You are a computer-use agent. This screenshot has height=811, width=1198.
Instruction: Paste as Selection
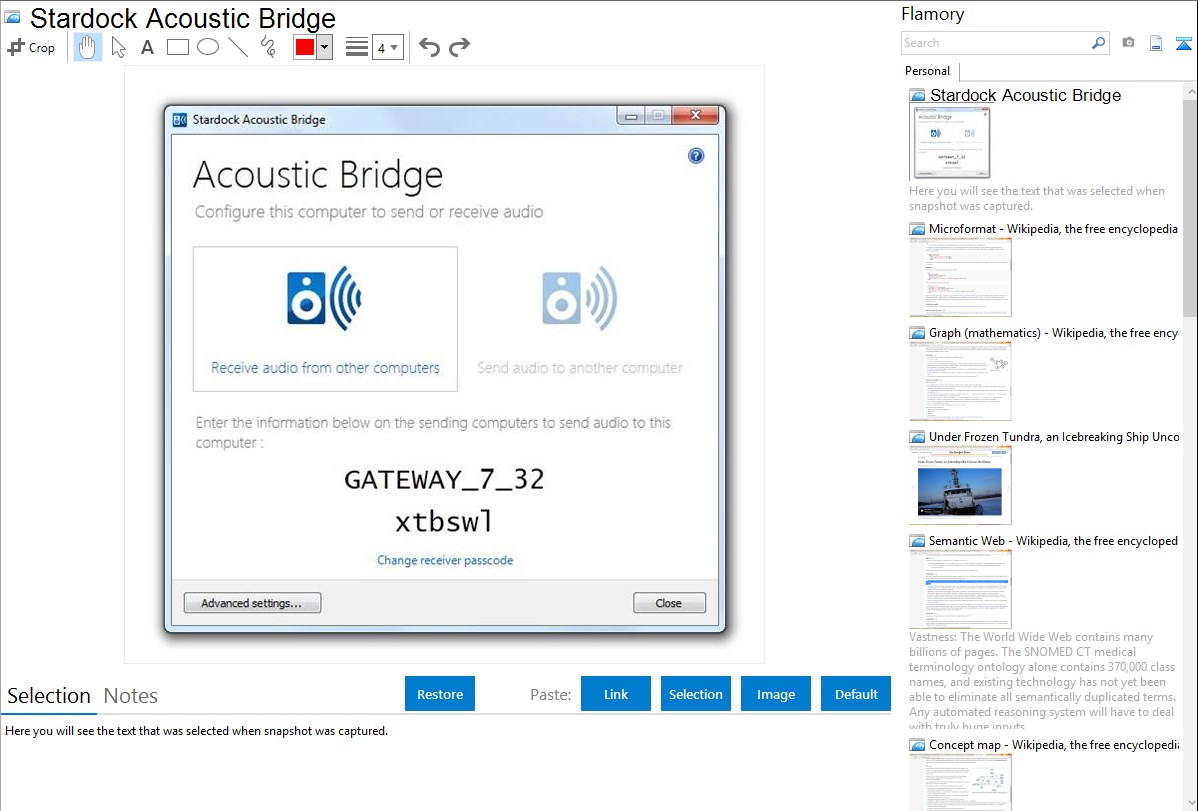[695, 694]
